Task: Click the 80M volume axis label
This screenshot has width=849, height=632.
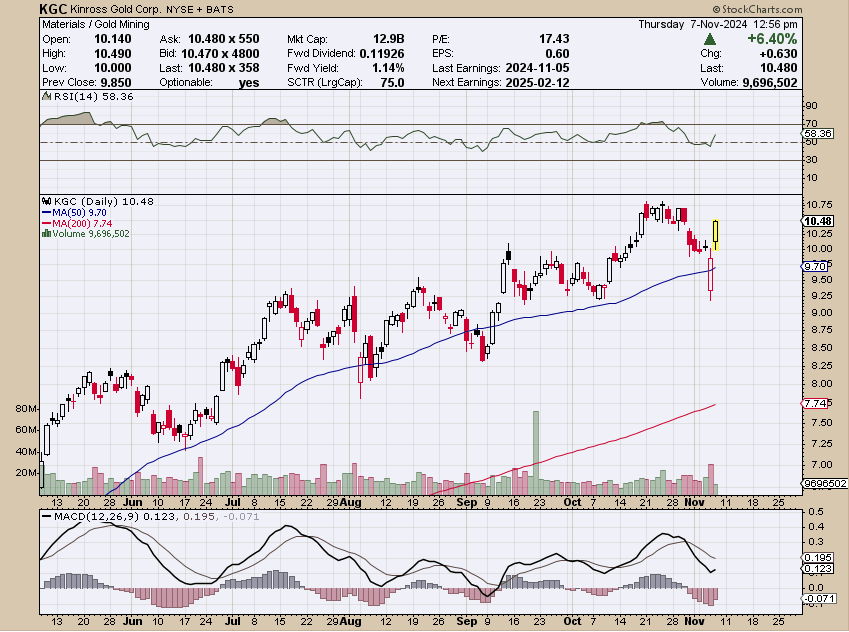Action: (x=26, y=409)
